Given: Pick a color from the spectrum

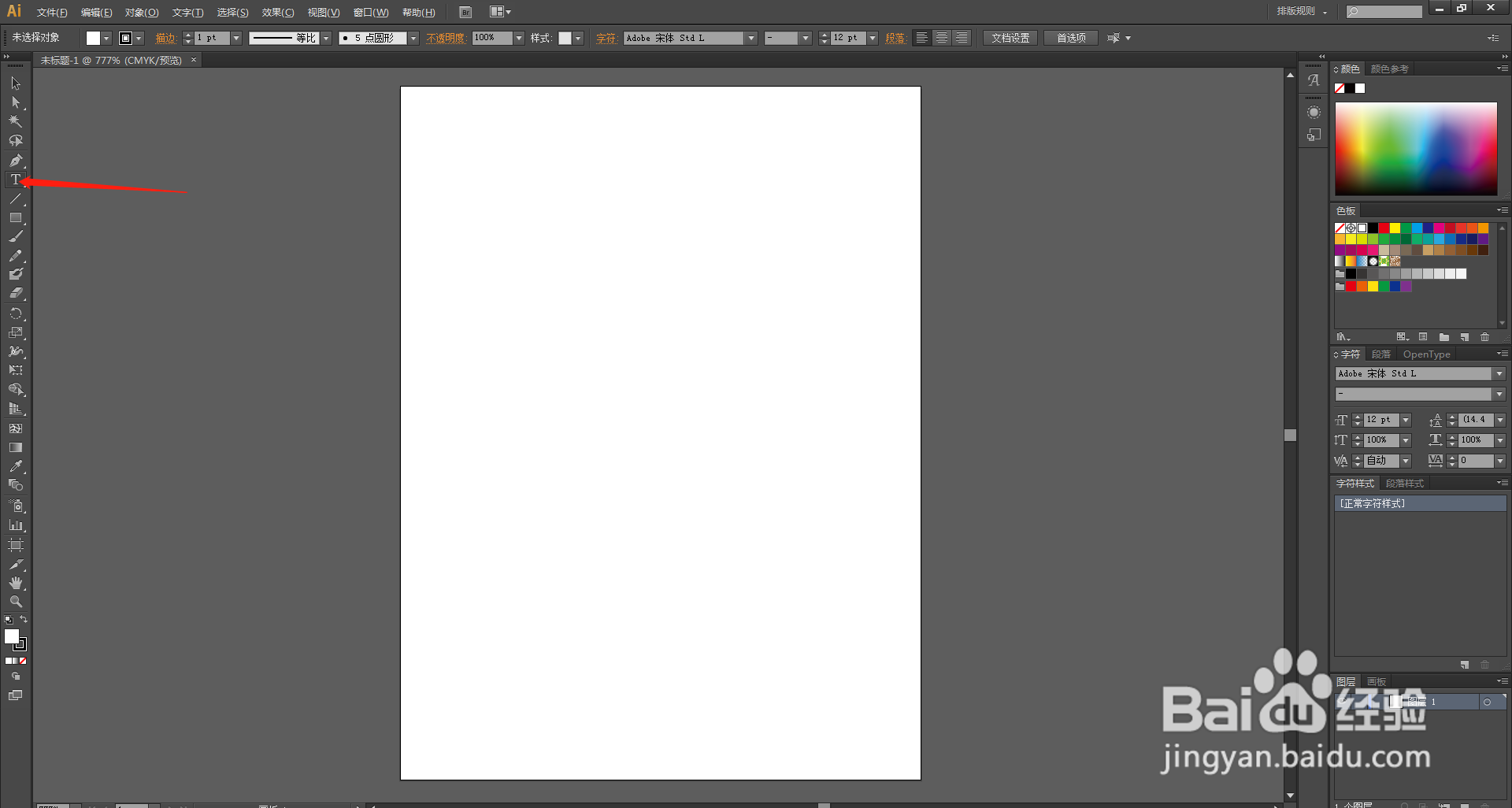Looking at the screenshot, I should [1416, 149].
